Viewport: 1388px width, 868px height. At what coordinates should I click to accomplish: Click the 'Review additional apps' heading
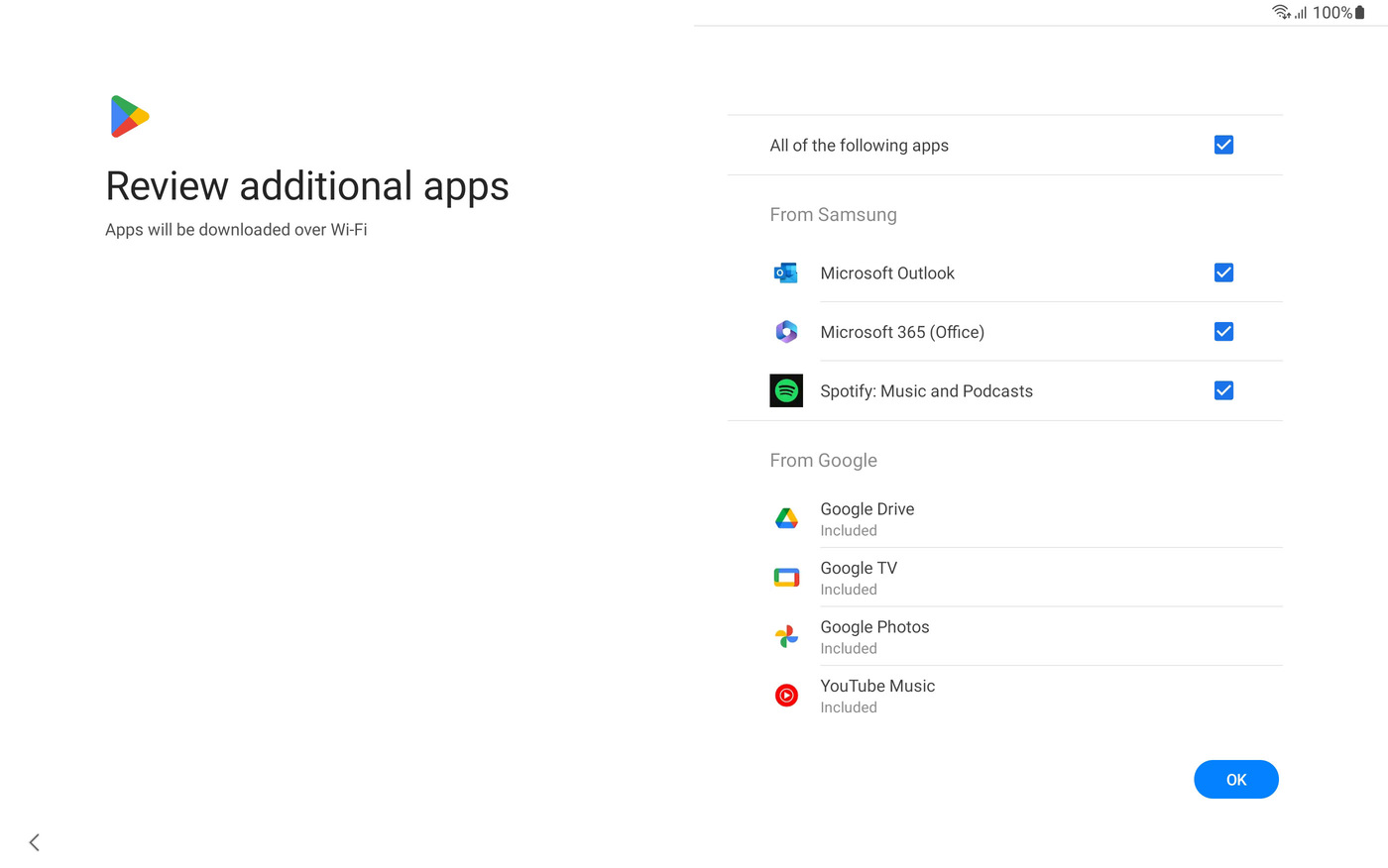(x=307, y=186)
